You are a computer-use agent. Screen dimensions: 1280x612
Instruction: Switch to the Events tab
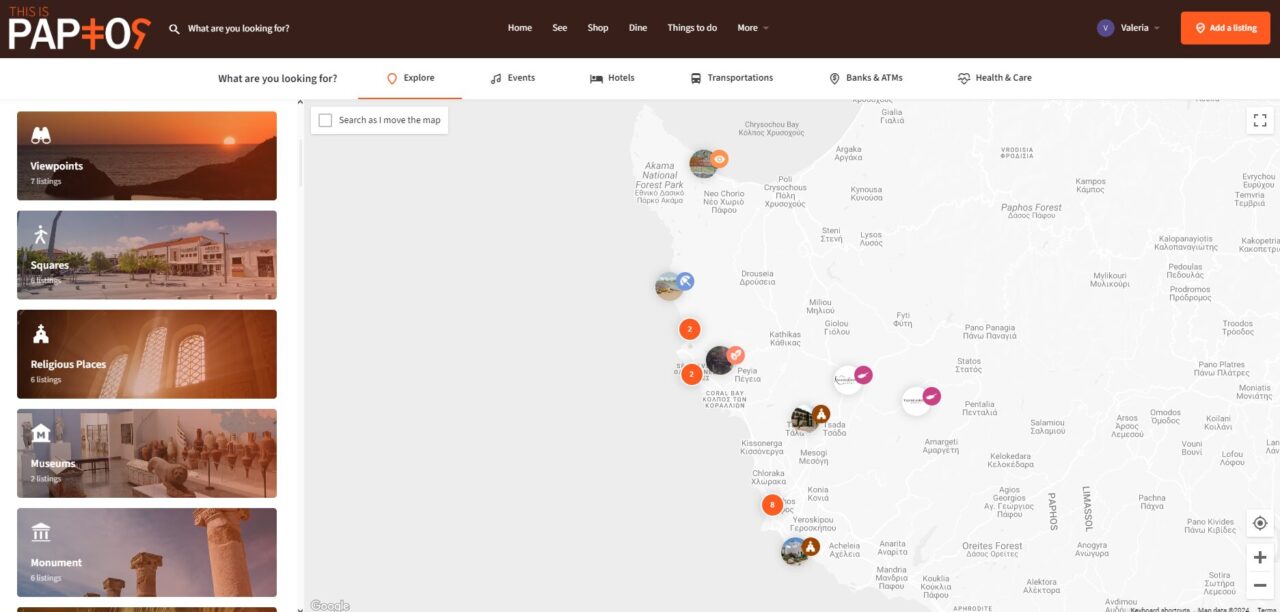pos(512,78)
